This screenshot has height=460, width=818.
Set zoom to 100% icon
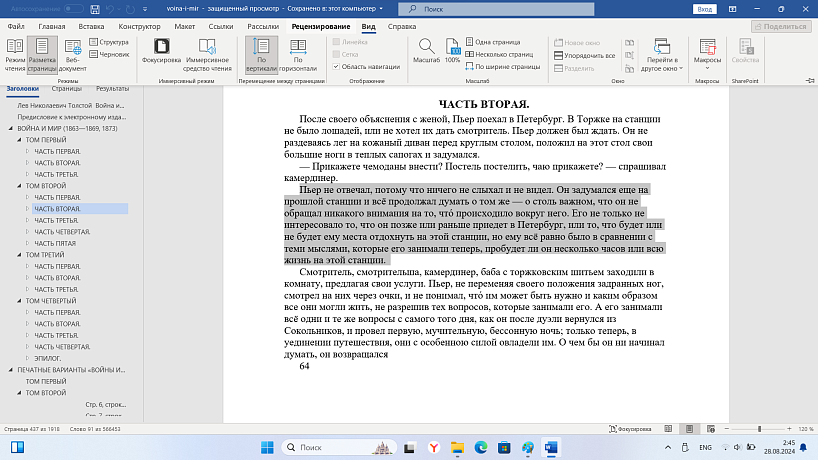click(452, 51)
